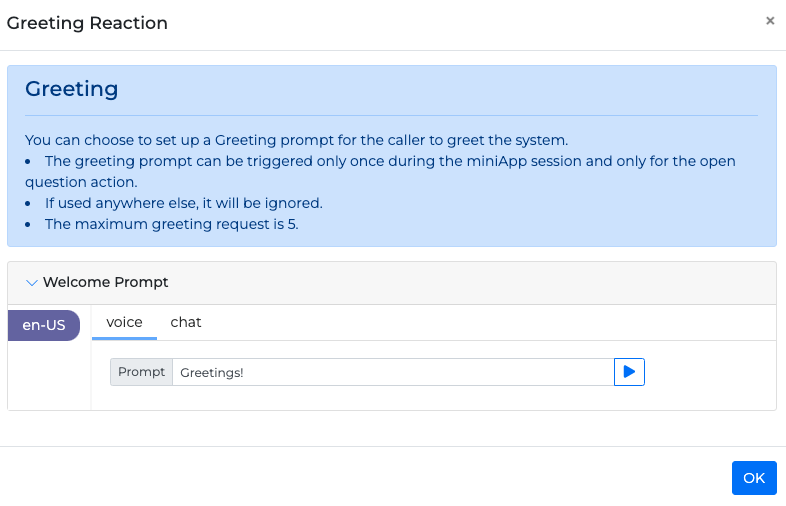Click the Greeting heading in the info box
Screen dimensions: 786x506
tap(72, 89)
